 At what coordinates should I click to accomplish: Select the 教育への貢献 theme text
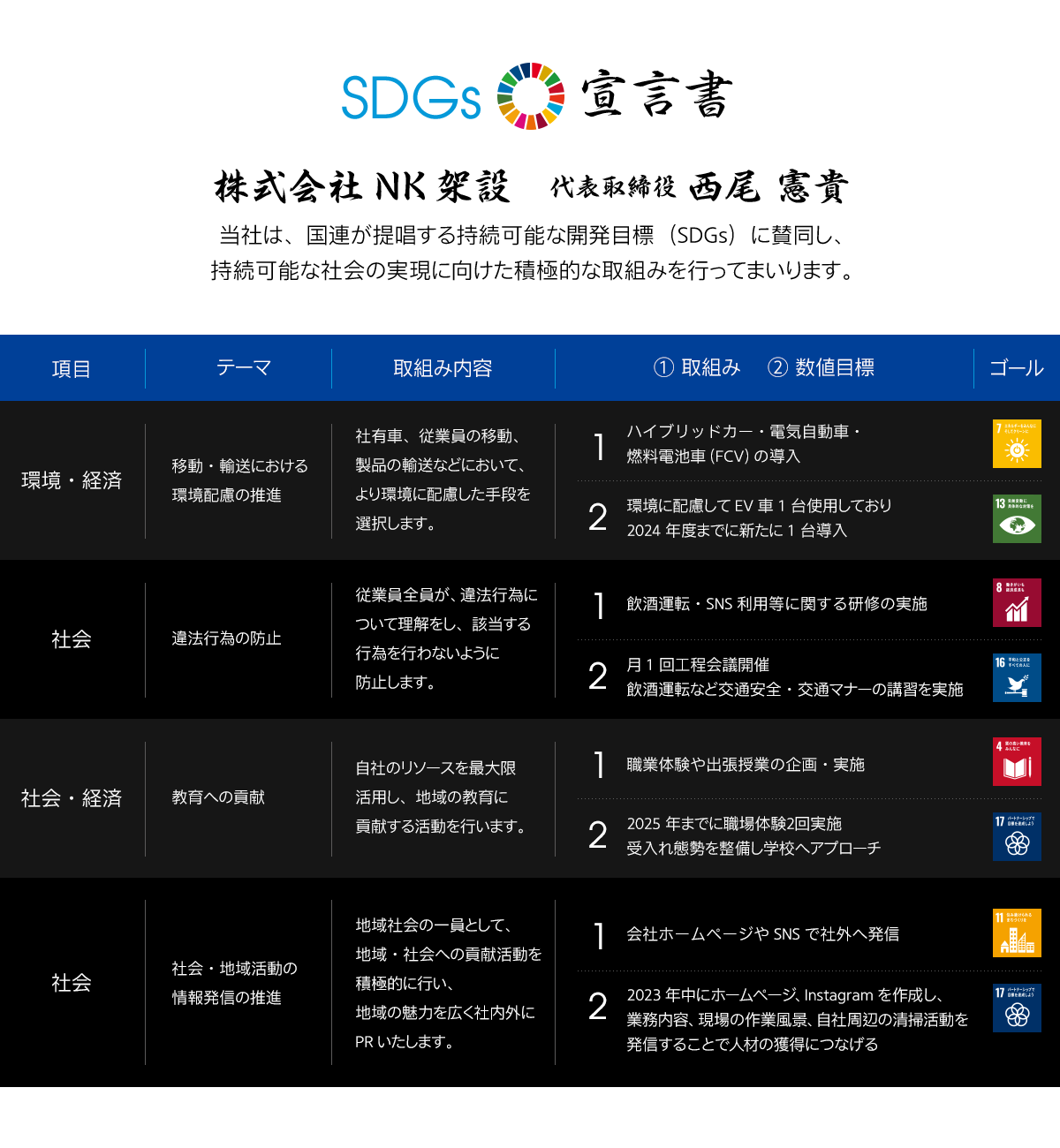(x=218, y=797)
